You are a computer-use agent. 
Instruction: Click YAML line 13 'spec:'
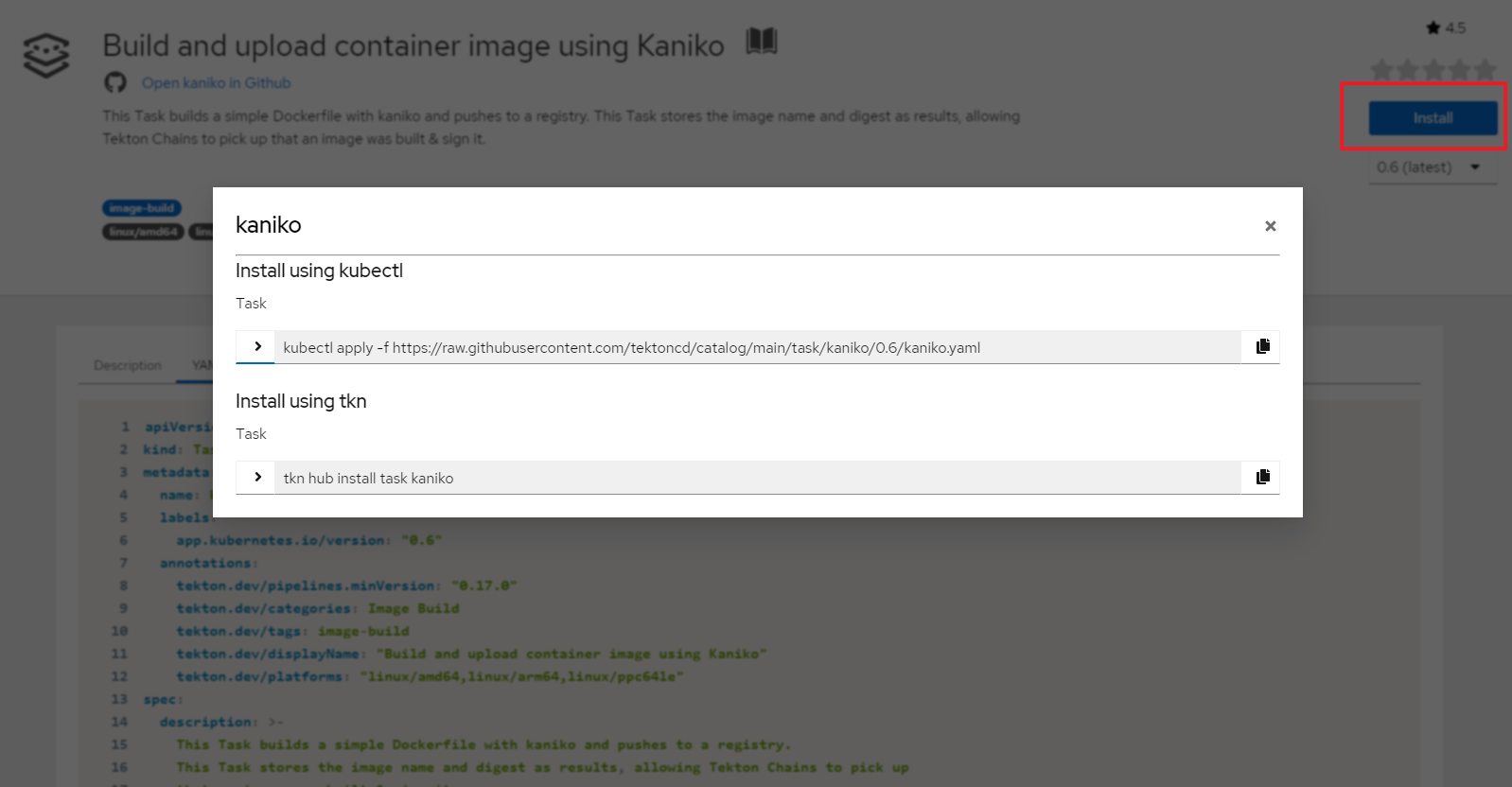pos(163,699)
